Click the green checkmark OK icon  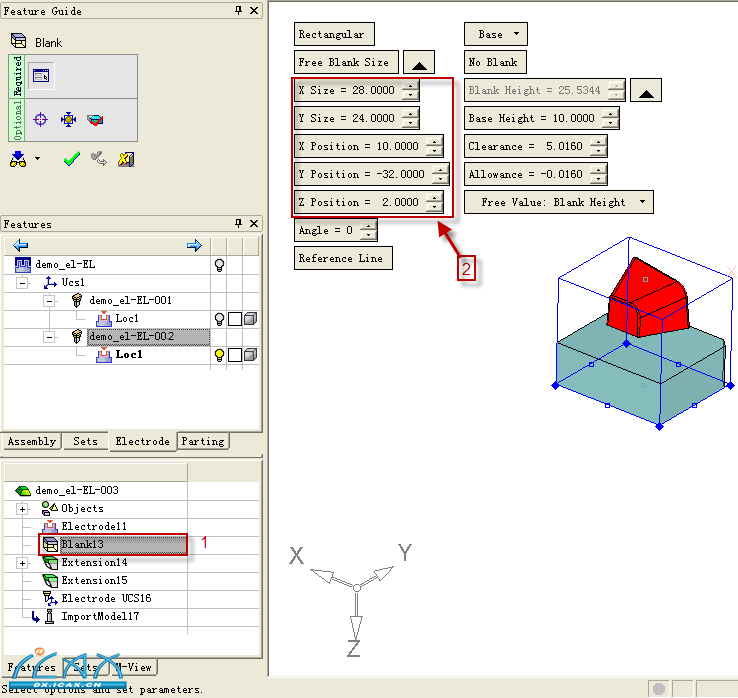pos(71,159)
